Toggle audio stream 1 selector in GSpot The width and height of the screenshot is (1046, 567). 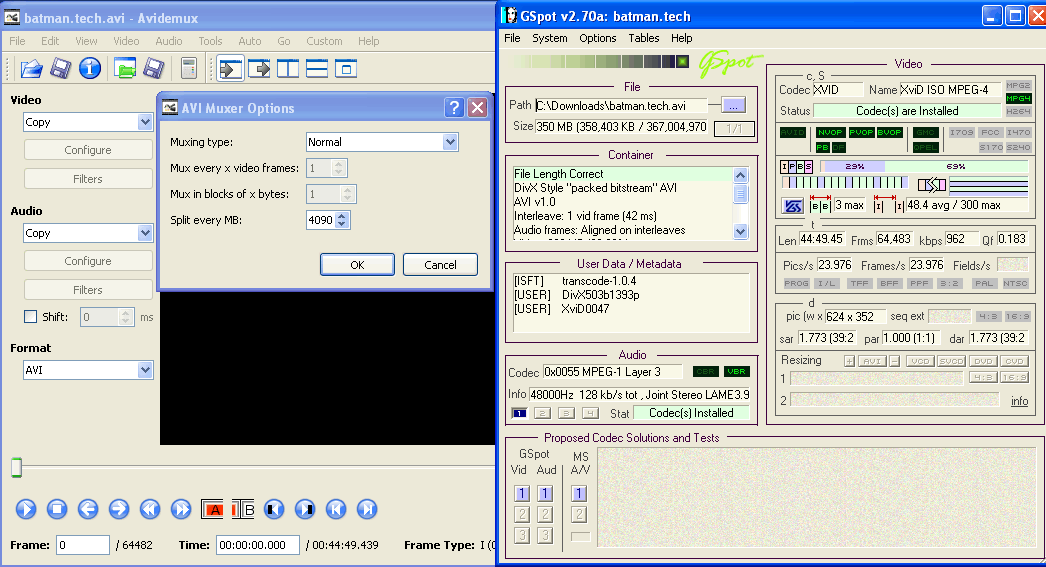pyautogui.click(x=519, y=414)
